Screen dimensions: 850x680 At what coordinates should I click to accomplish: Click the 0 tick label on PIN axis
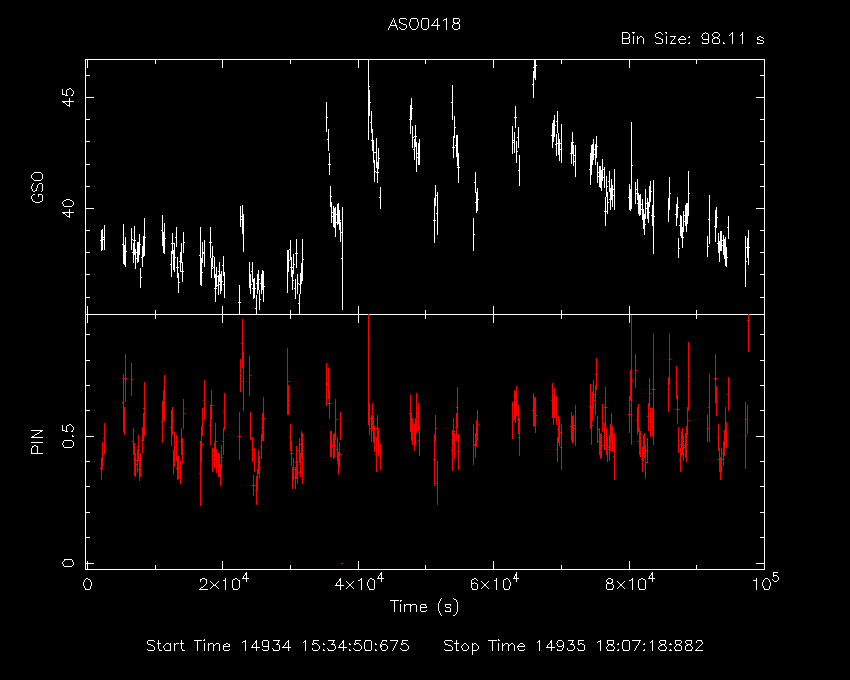pos(68,563)
